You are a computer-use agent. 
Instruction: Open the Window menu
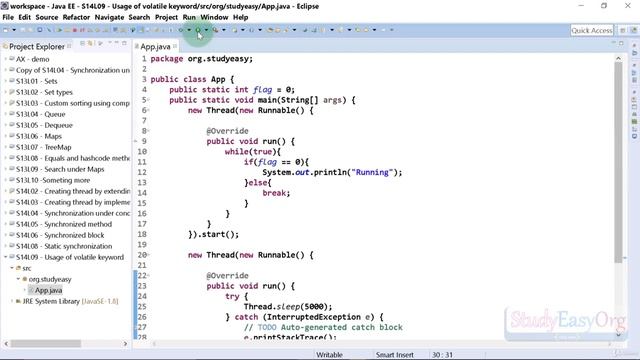(214, 17)
